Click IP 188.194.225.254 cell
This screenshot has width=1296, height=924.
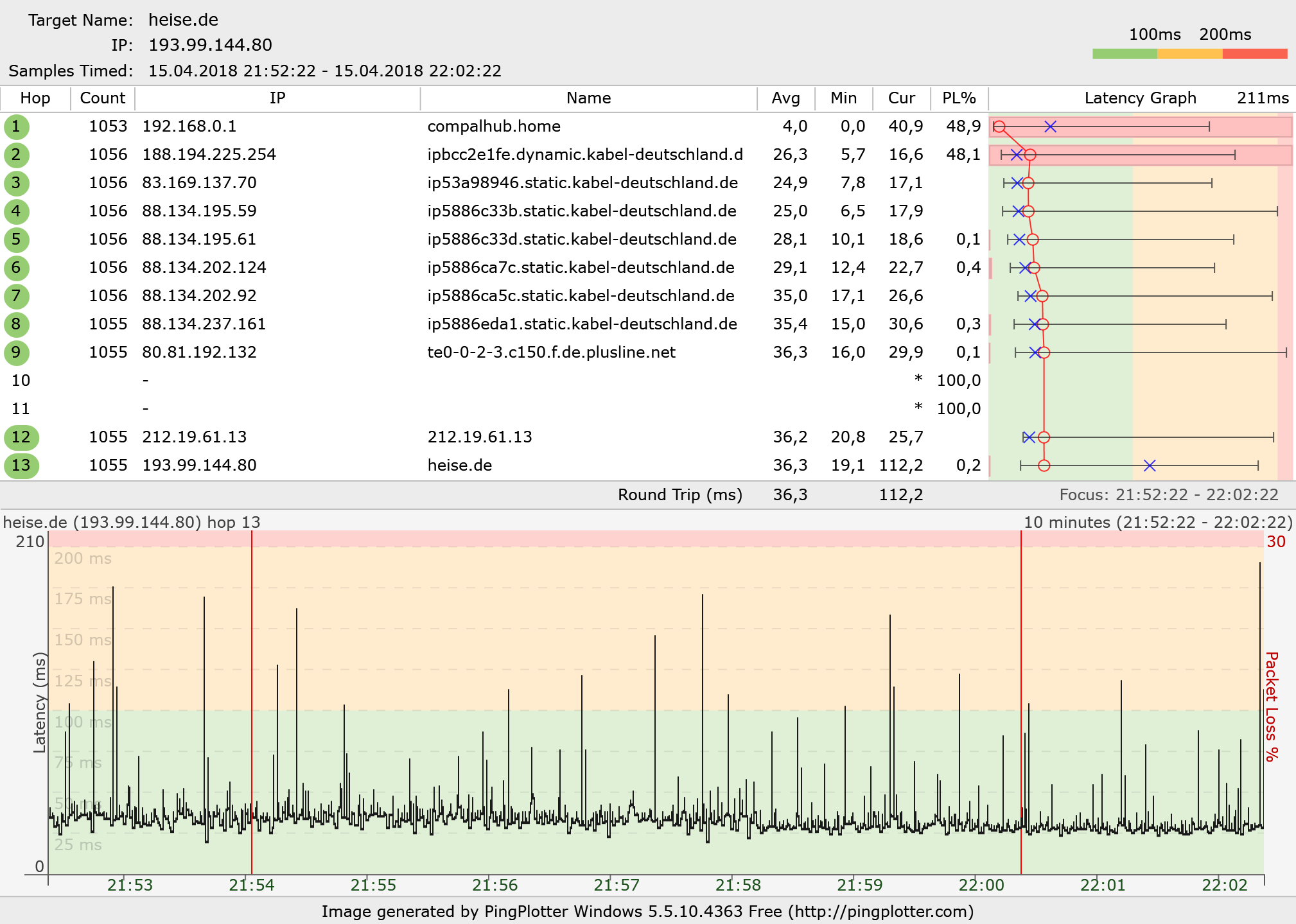coord(209,155)
